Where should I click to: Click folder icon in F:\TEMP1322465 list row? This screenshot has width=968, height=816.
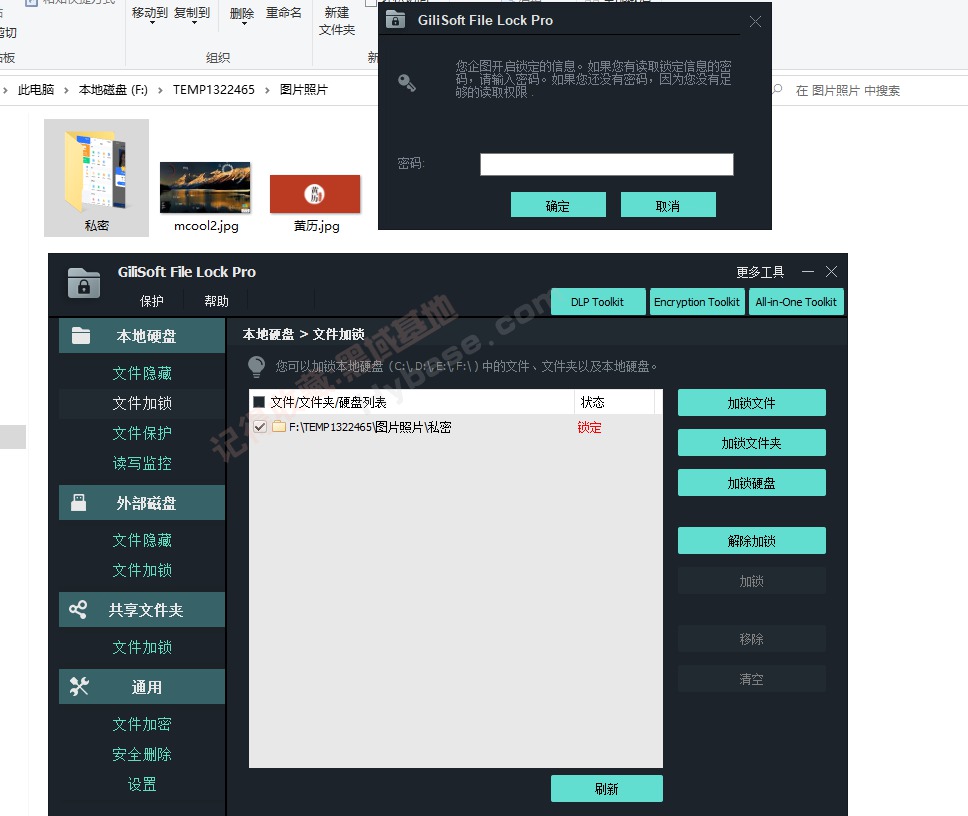279,427
